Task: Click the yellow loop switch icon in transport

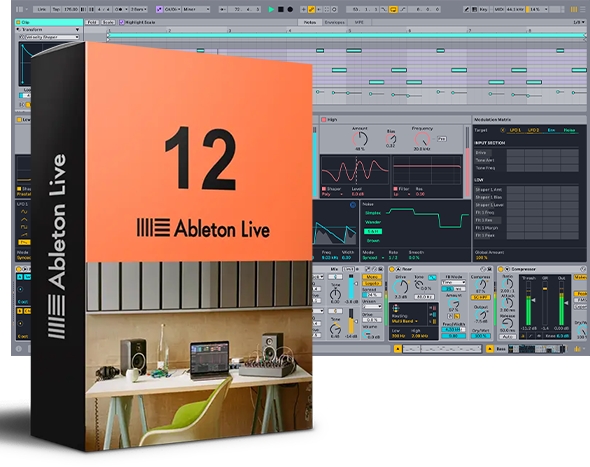Action: 393,9
